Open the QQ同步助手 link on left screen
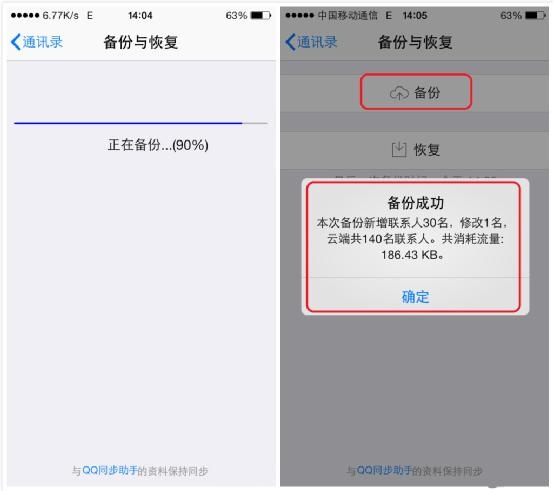The height and width of the screenshot is (491, 554). pyautogui.click(x=110, y=471)
